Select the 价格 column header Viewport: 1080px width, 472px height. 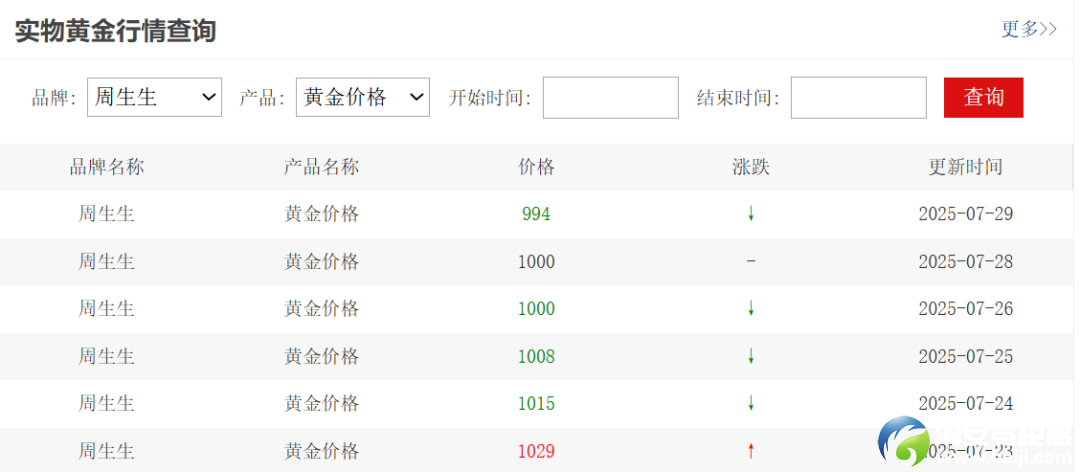(537, 167)
